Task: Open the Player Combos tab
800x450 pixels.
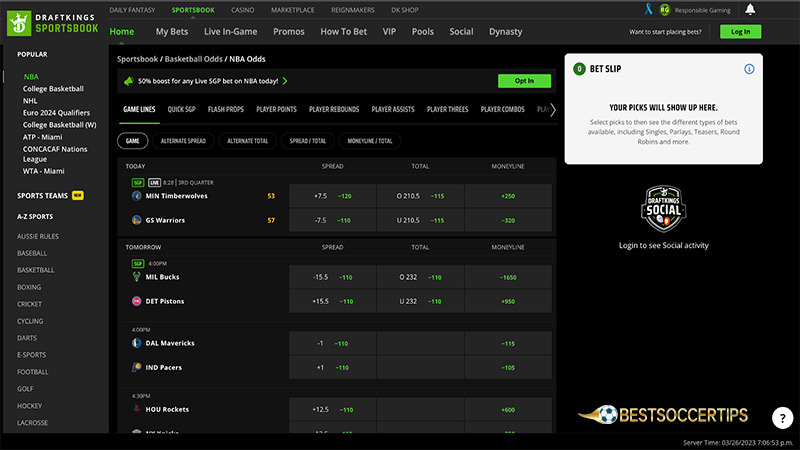Action: 503,109
